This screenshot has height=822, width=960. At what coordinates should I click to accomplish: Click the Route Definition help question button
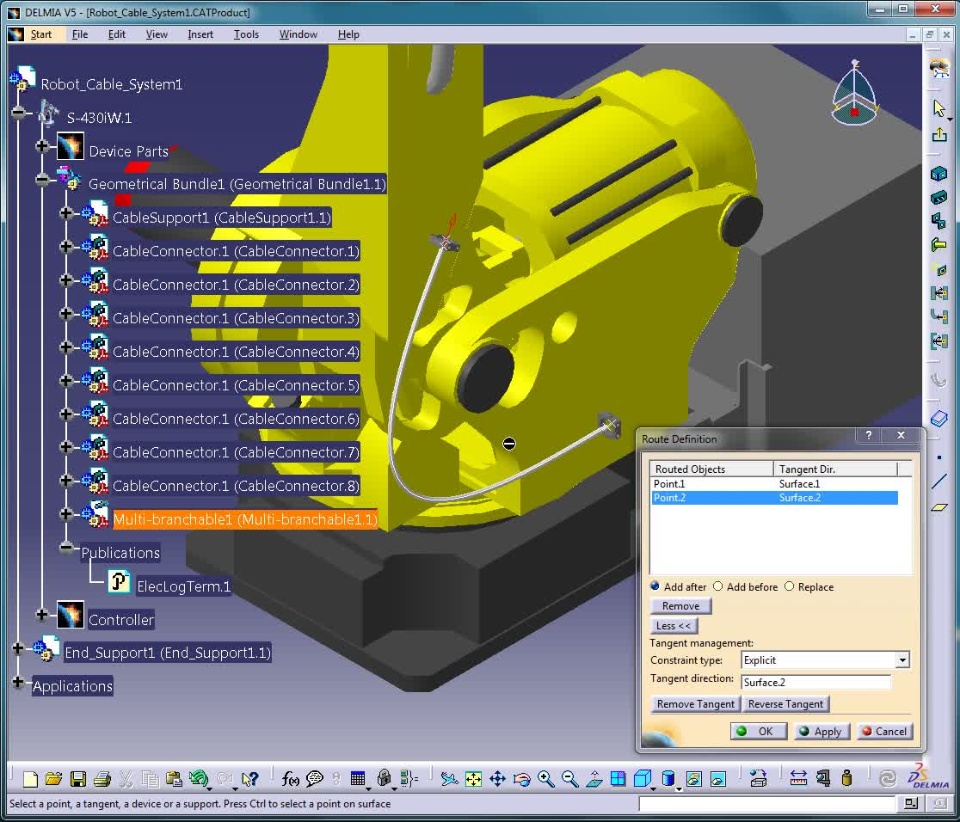click(x=868, y=435)
